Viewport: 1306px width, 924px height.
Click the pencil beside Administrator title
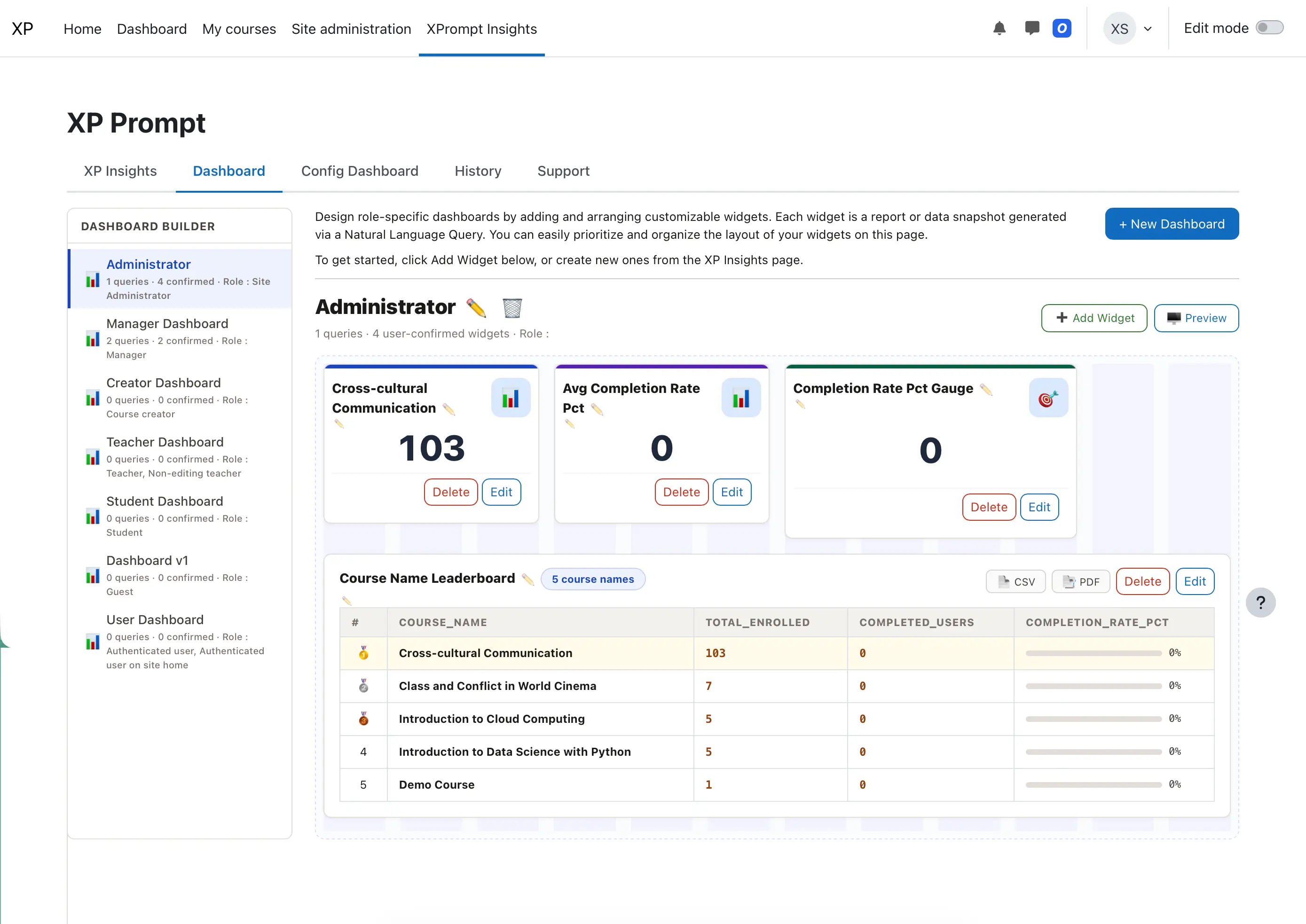(476, 308)
